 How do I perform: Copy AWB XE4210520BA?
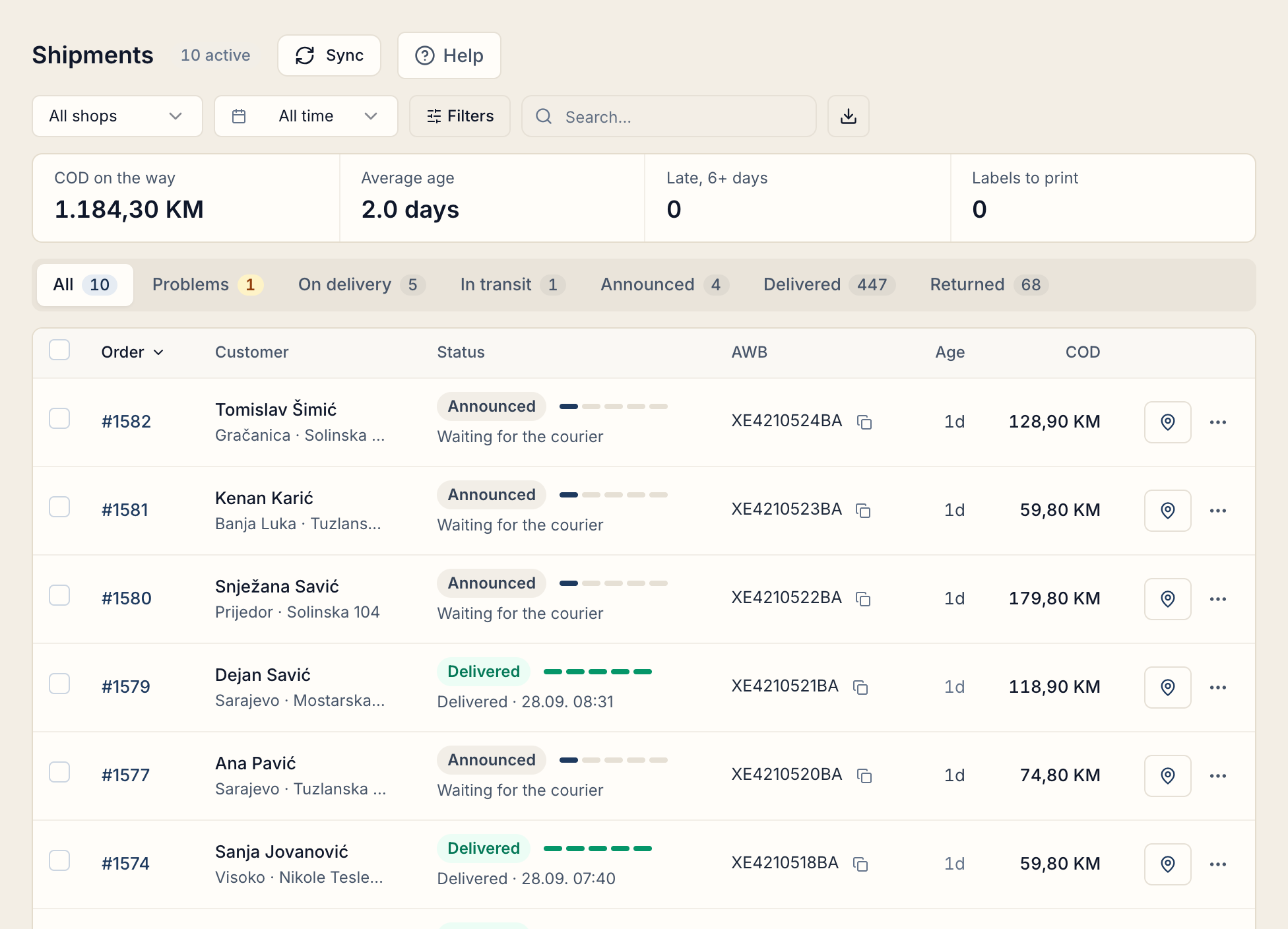point(864,775)
